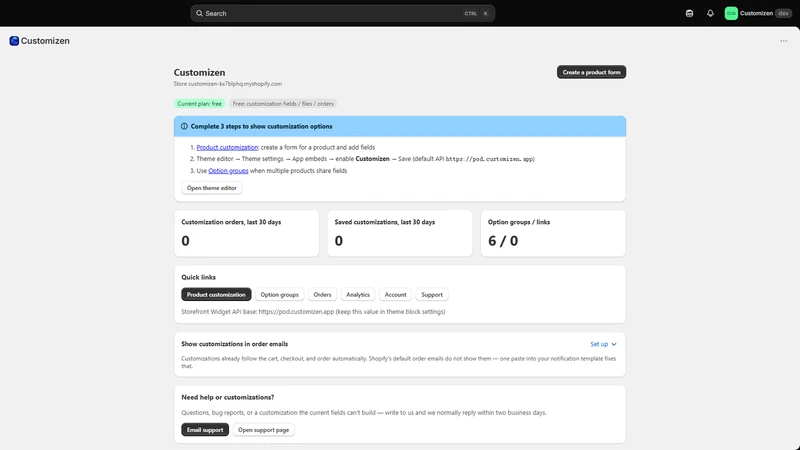Viewport: 800px width, 450px height.
Task: Open the three-dot more actions menu
Action: pos(783,41)
